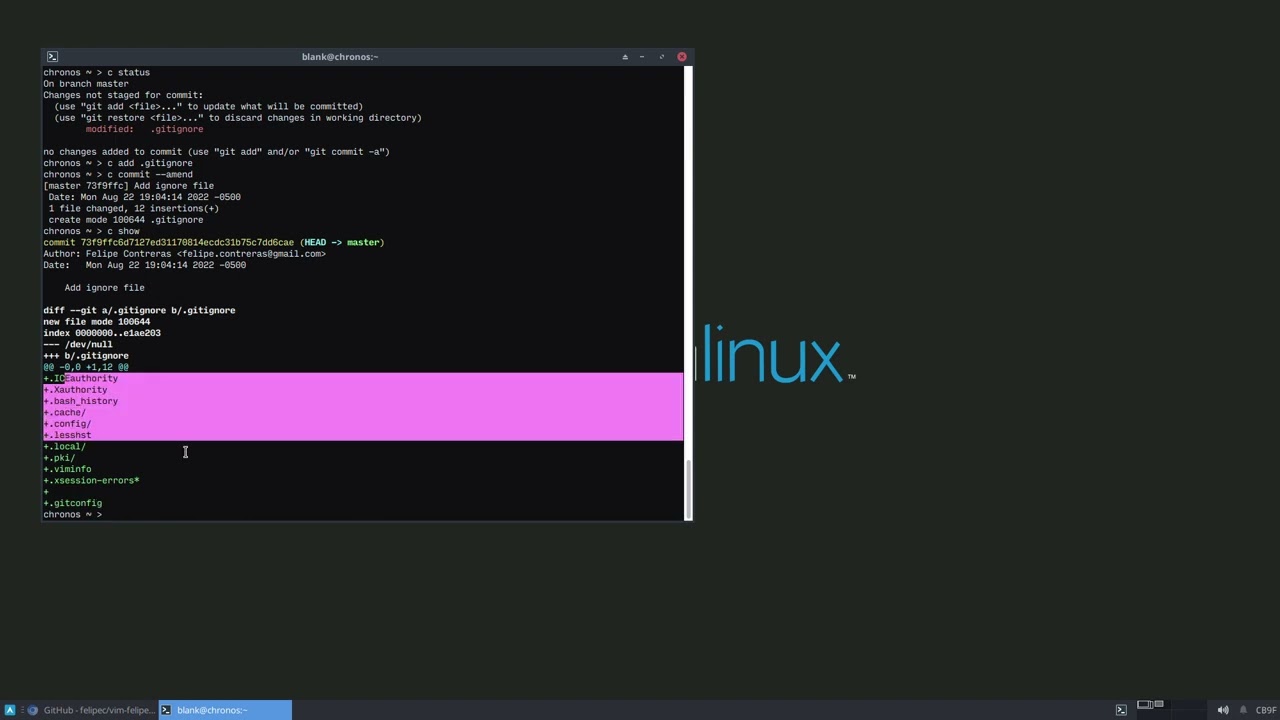This screenshot has height=720, width=1280.
Task: Click the '1 file changed, 12 insertions(+)' line
Action: [134, 208]
